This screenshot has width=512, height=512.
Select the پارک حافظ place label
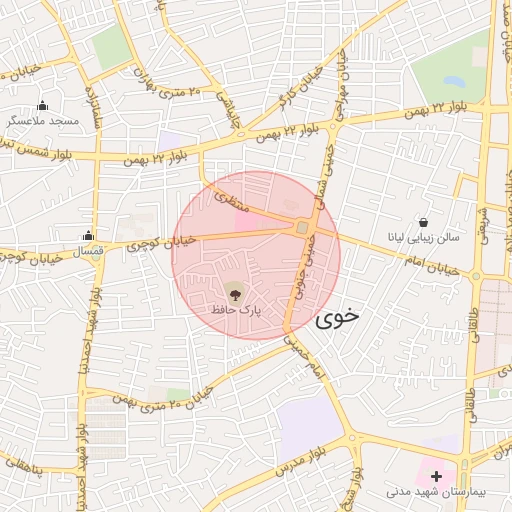click(236, 310)
